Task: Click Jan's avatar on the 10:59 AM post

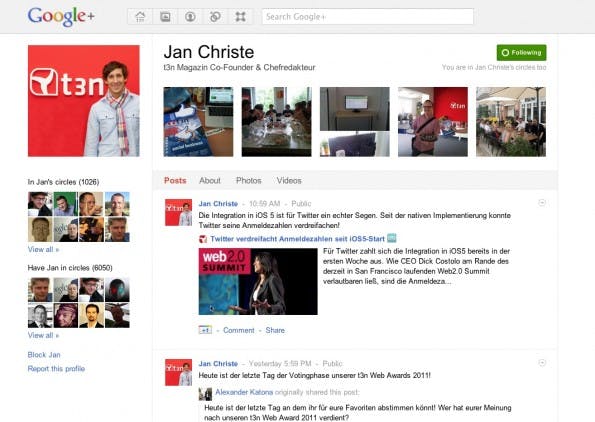Action: (178, 212)
